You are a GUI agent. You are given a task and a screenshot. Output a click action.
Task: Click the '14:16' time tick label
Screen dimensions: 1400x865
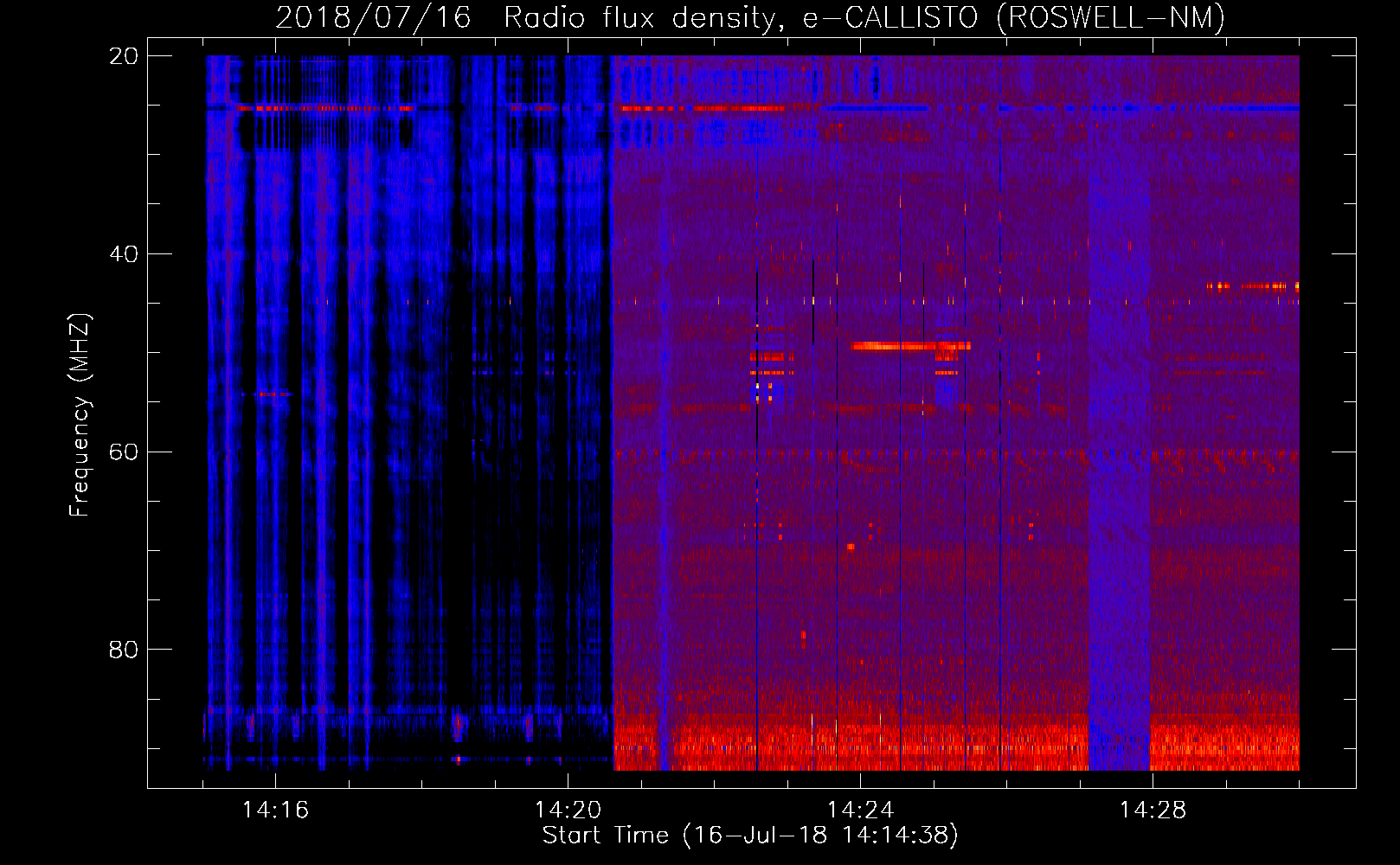click(x=275, y=810)
